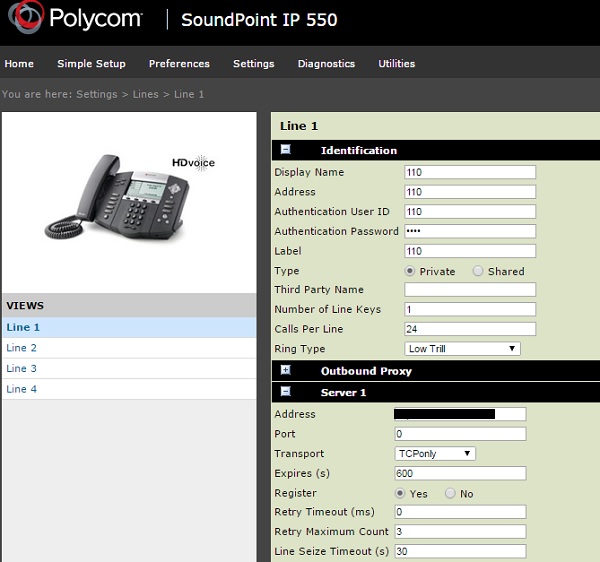Select the Shared line type
Viewport: 600px width, 562px height.
pos(478,271)
